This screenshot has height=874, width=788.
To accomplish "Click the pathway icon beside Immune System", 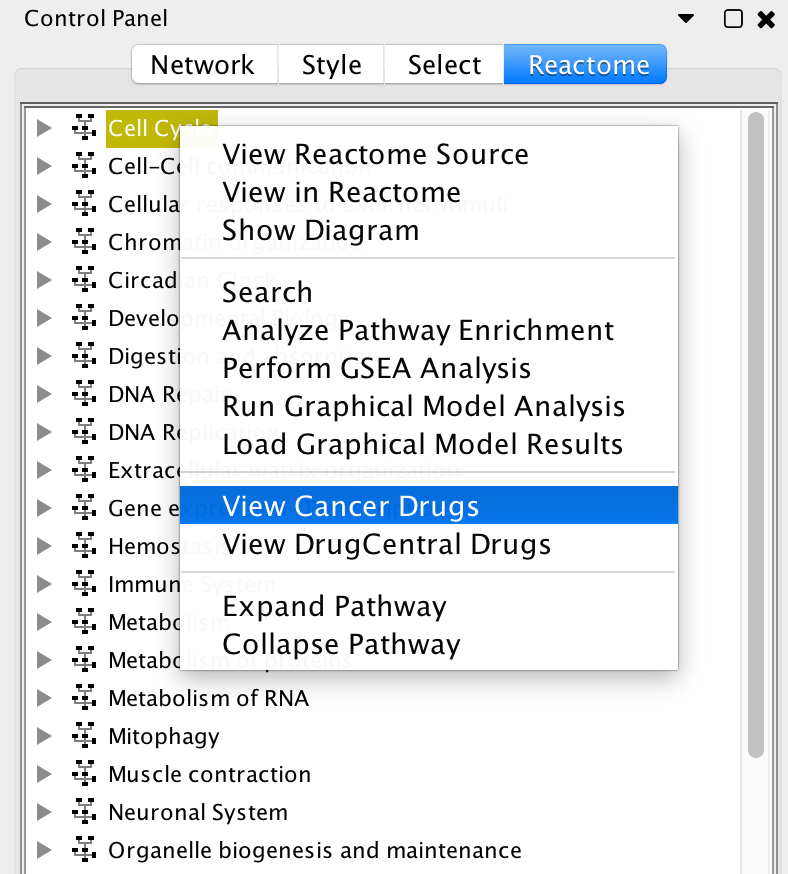I will point(84,584).
